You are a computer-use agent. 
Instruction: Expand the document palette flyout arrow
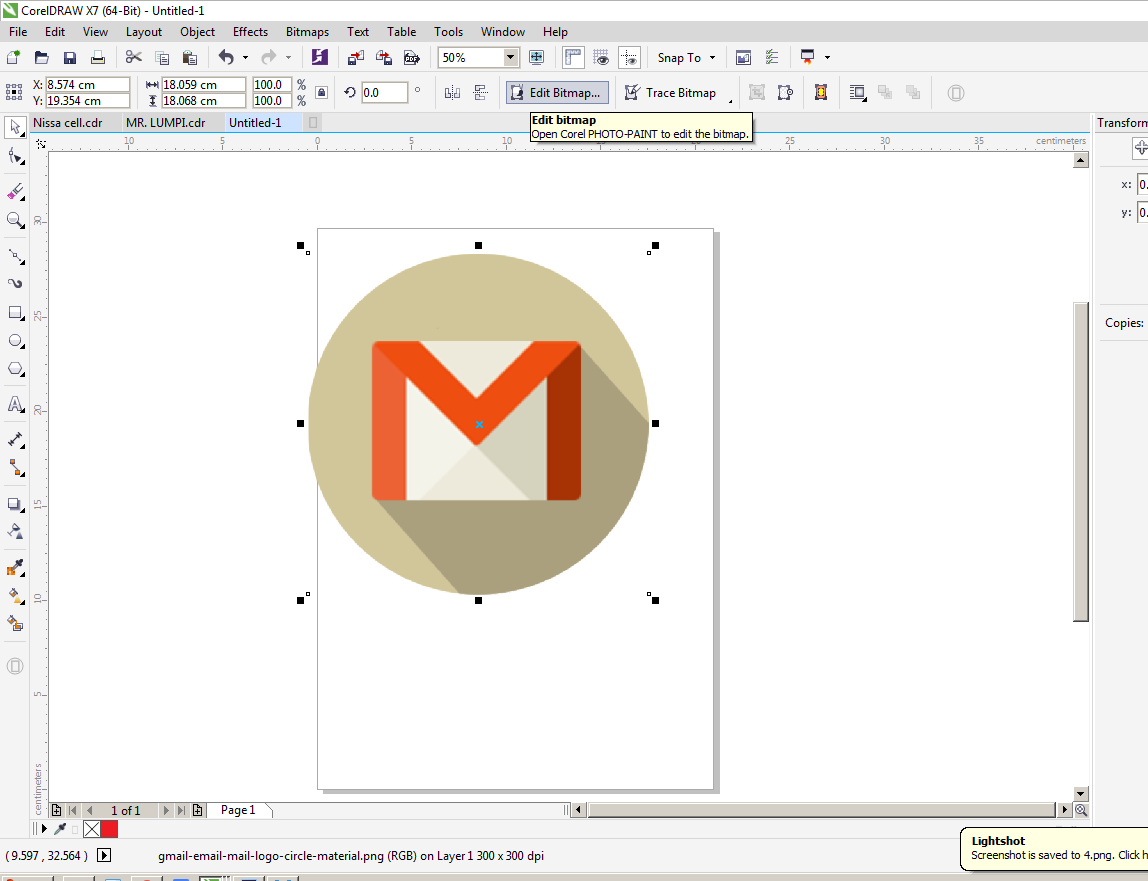44,829
